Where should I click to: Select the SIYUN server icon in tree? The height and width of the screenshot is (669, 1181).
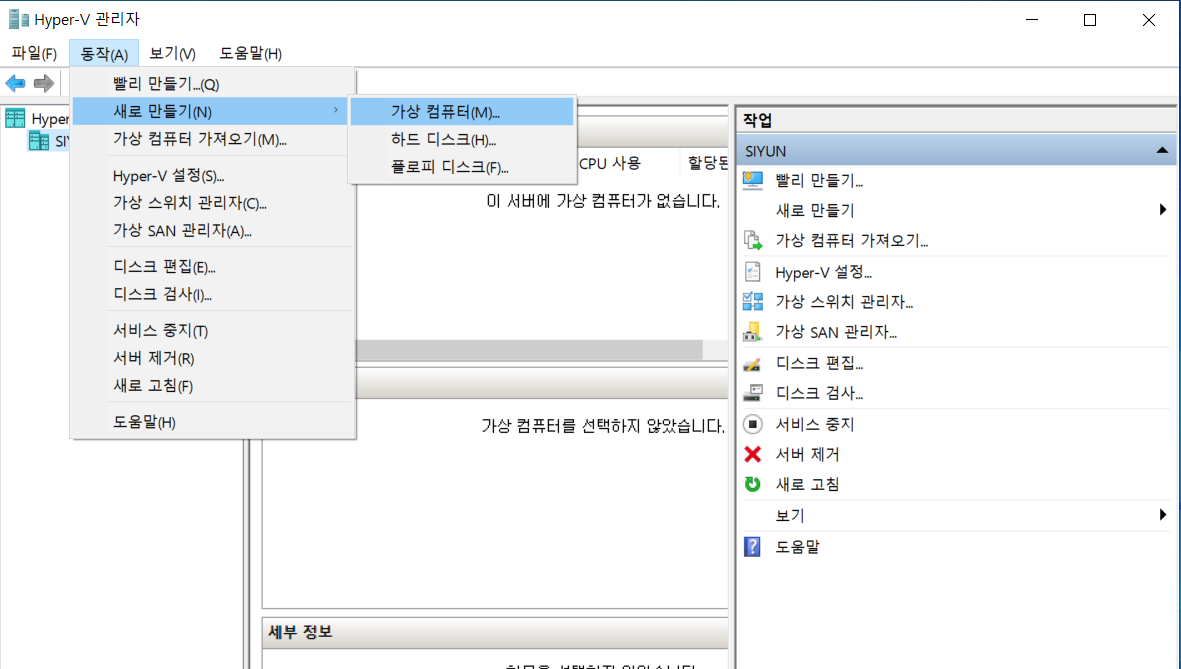[x=39, y=141]
